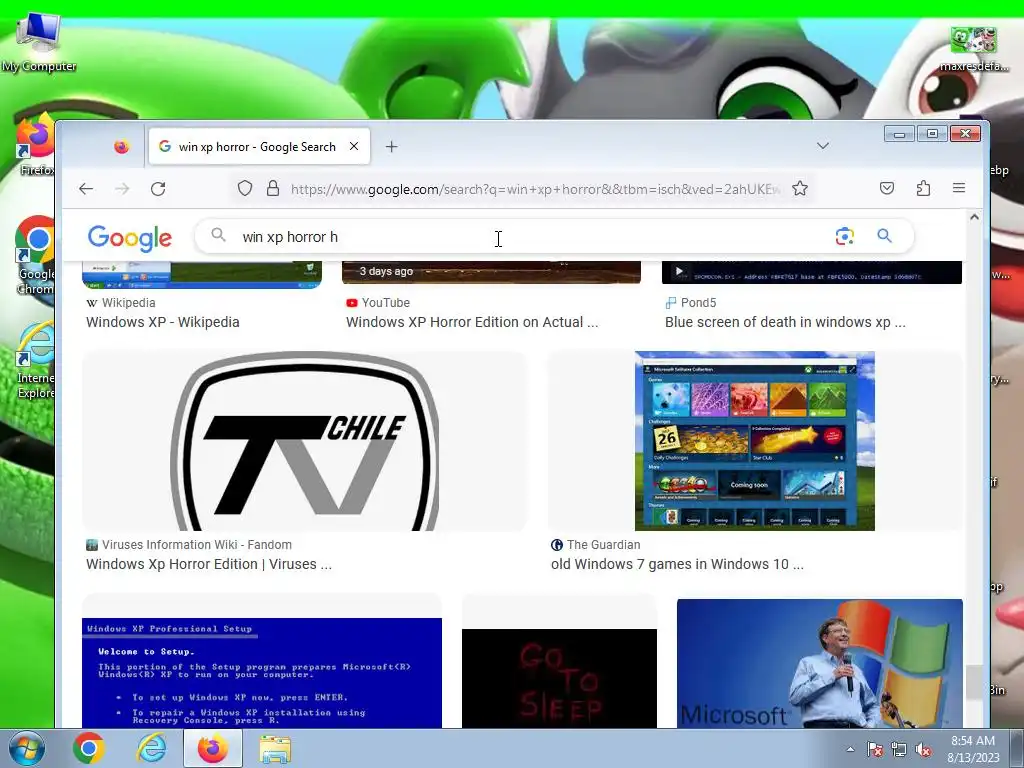The image size is (1024, 768).
Task: Minimize the Firefox window
Action: pyautogui.click(x=899, y=134)
